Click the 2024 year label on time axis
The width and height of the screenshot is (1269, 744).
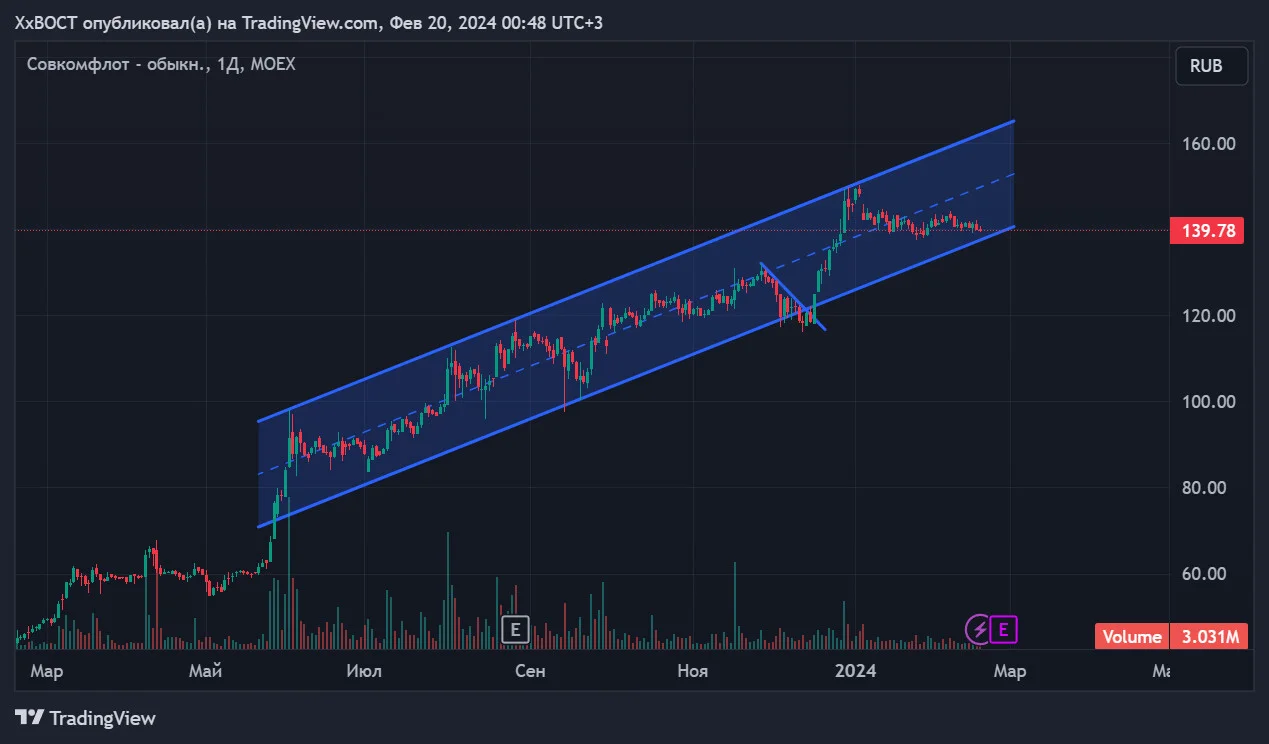(856, 671)
